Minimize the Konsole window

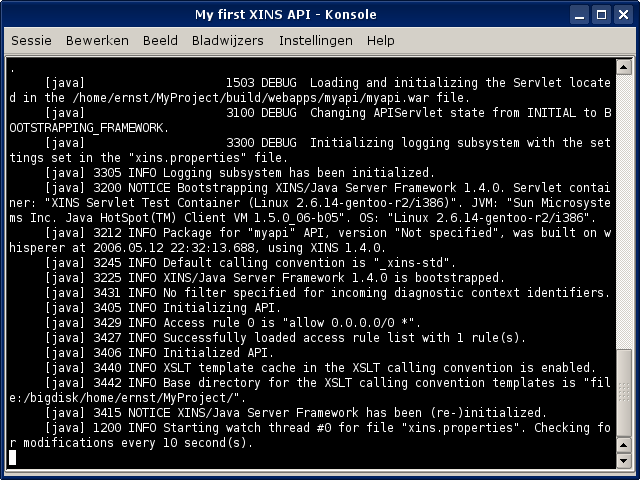[580, 15]
